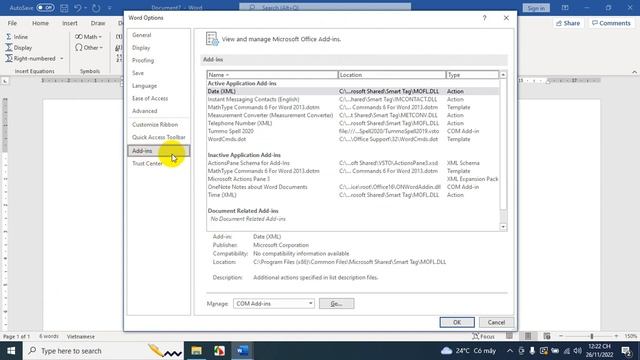Select the Time (XML) add-in row
This screenshot has height=360, width=640.
click(x=353, y=195)
